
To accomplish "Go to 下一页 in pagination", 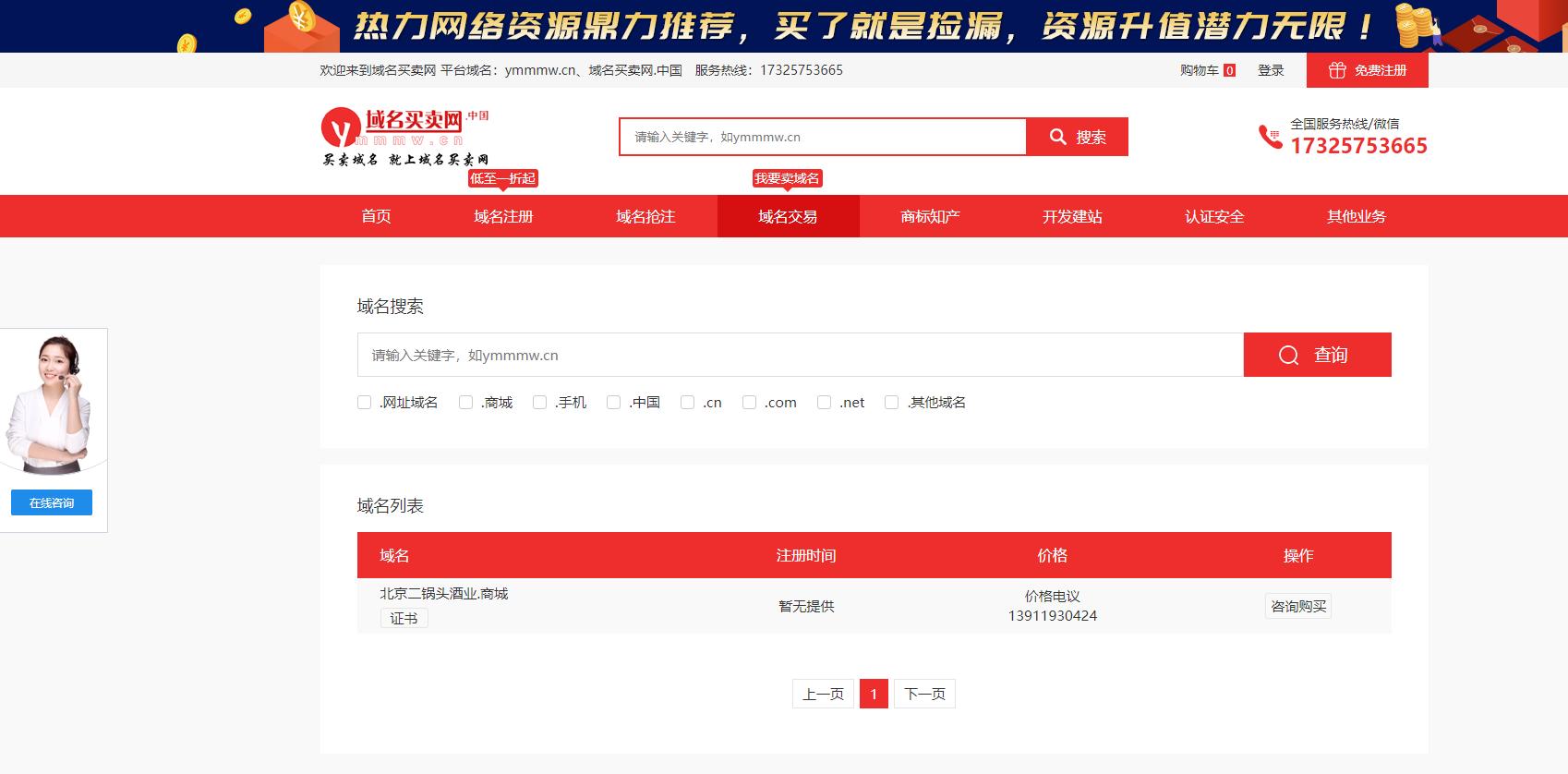I will pos(924,694).
